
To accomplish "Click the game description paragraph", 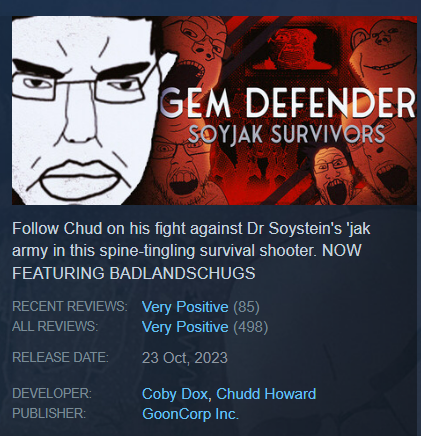I will click(191, 251).
